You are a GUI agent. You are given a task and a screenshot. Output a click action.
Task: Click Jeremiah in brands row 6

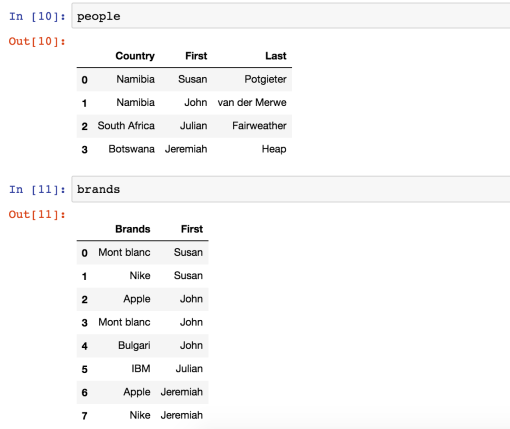182,392
